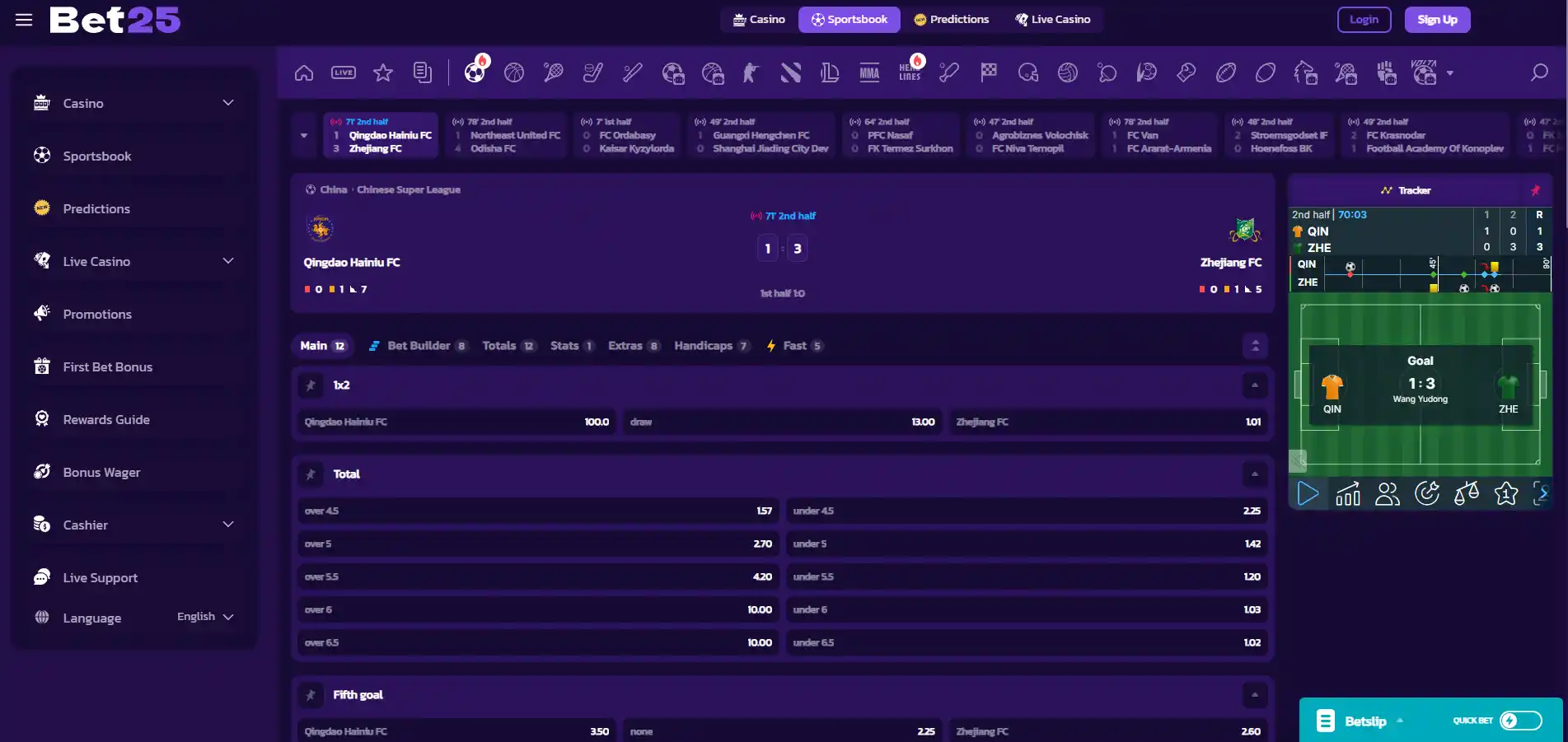Collapse all markets toggle button
This screenshot has width=1568, height=742.
point(1255,346)
